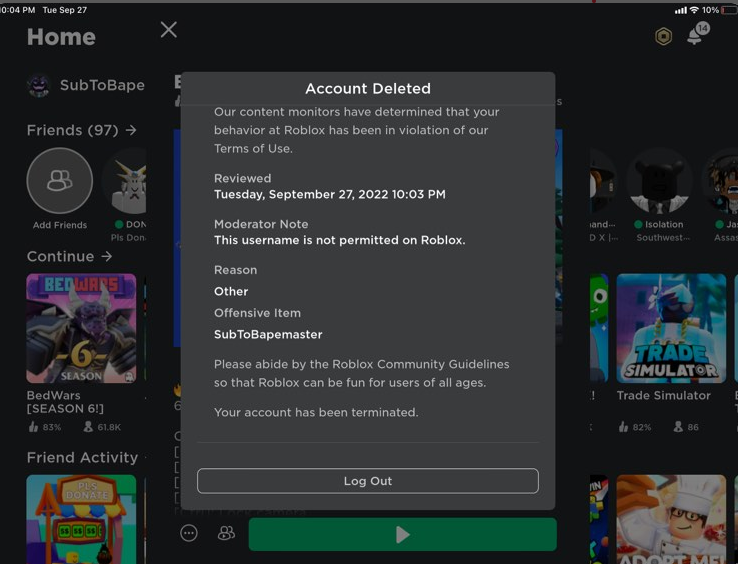This screenshot has width=738, height=564.
Task: Tap the Add Friends circle button
Action: pos(60,180)
